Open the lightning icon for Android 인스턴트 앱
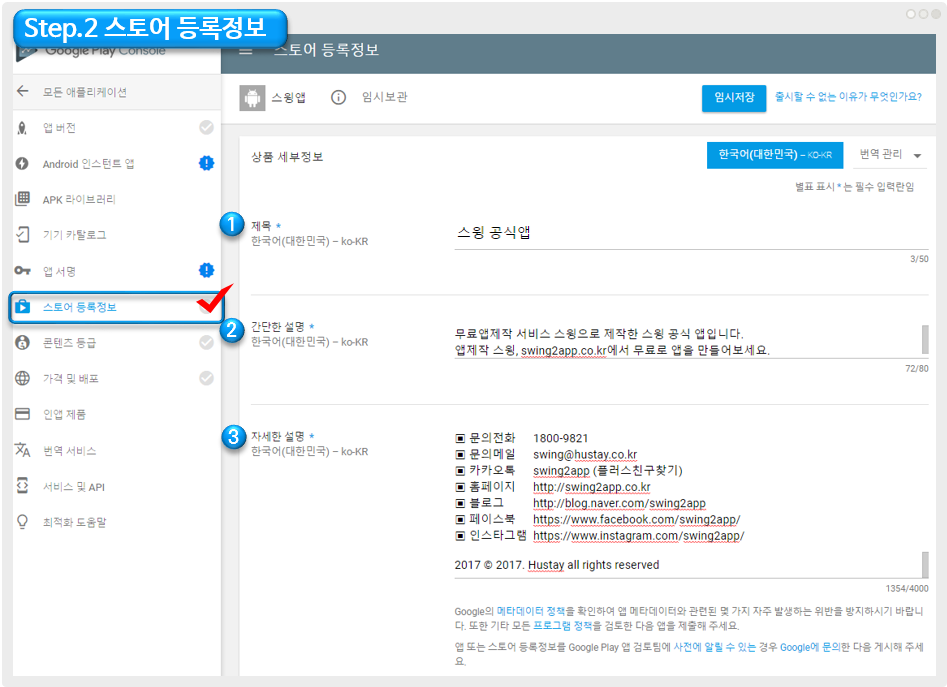Screen dimensions: 947x687 [x=22, y=164]
